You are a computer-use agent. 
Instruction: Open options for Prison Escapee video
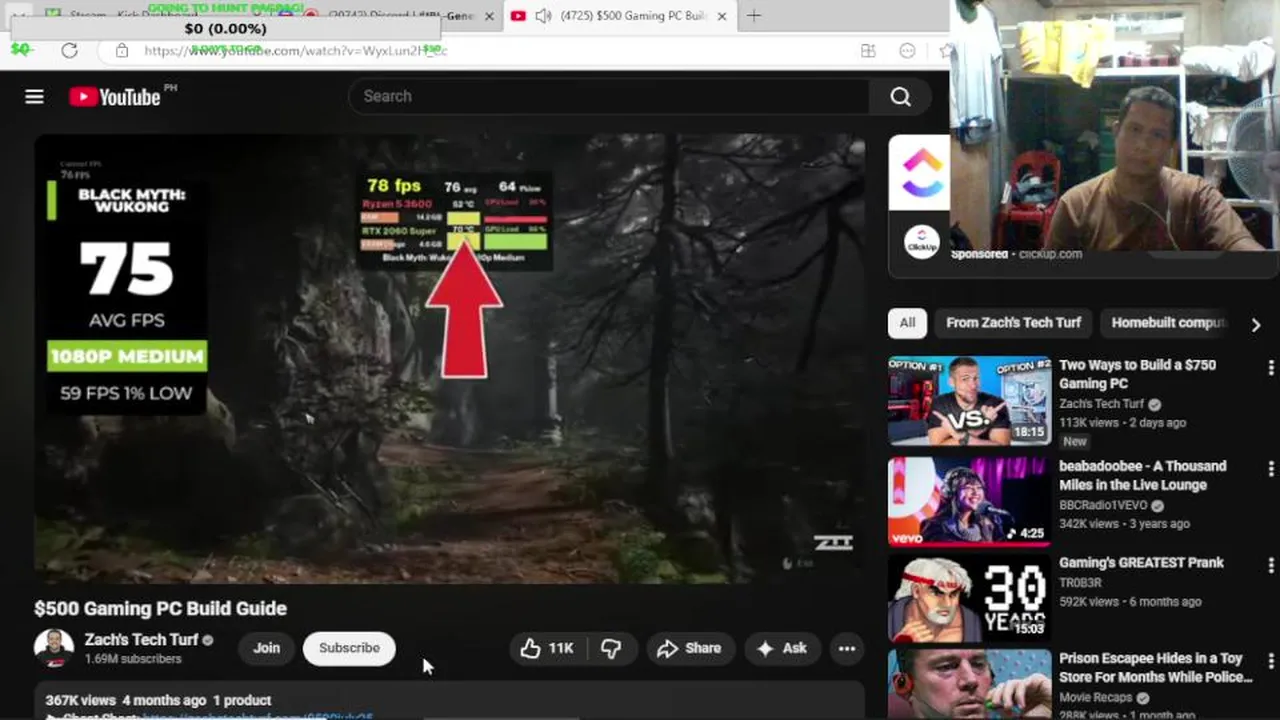1271,662
